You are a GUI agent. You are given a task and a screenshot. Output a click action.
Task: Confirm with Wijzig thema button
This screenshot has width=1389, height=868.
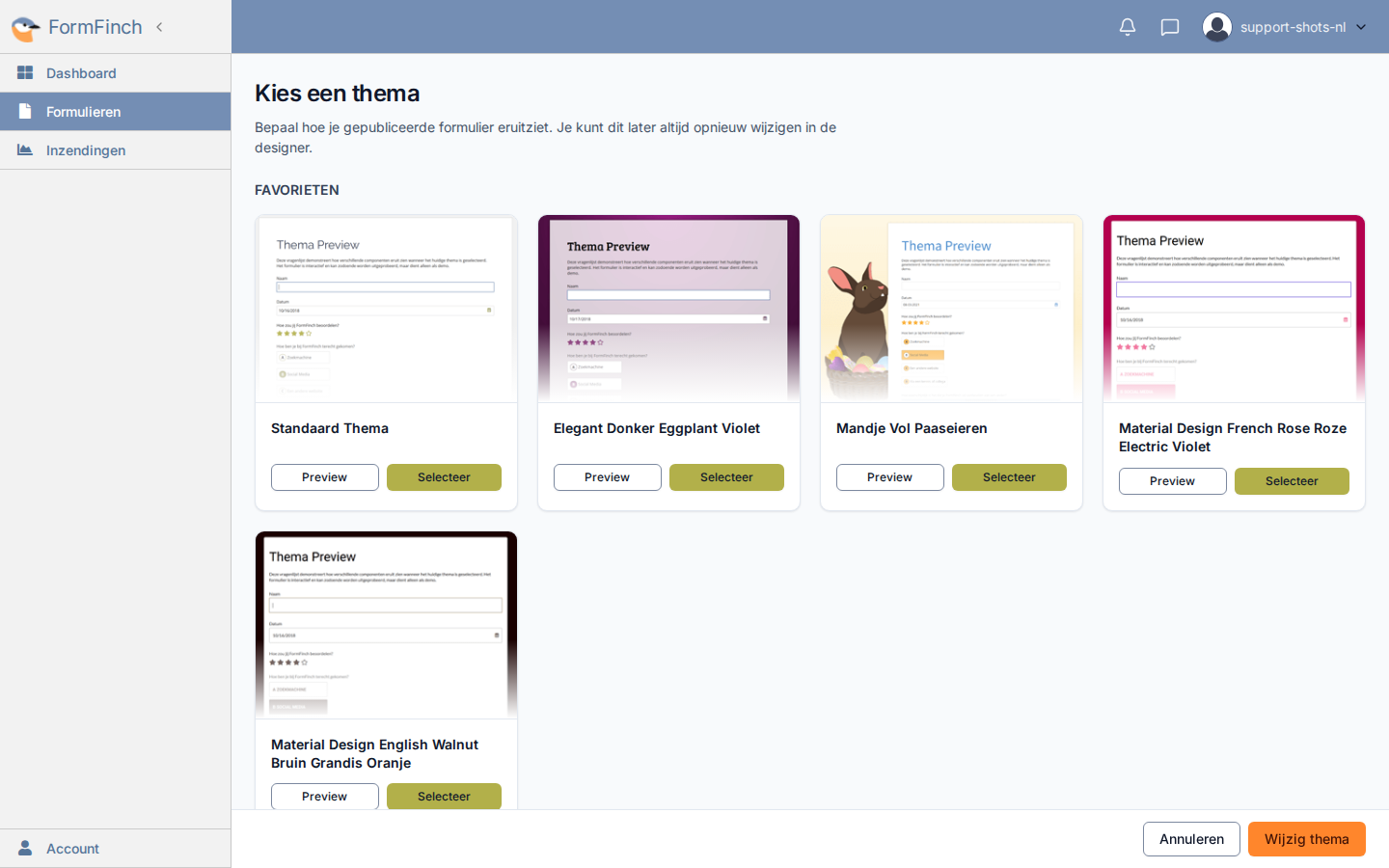[1306, 839]
